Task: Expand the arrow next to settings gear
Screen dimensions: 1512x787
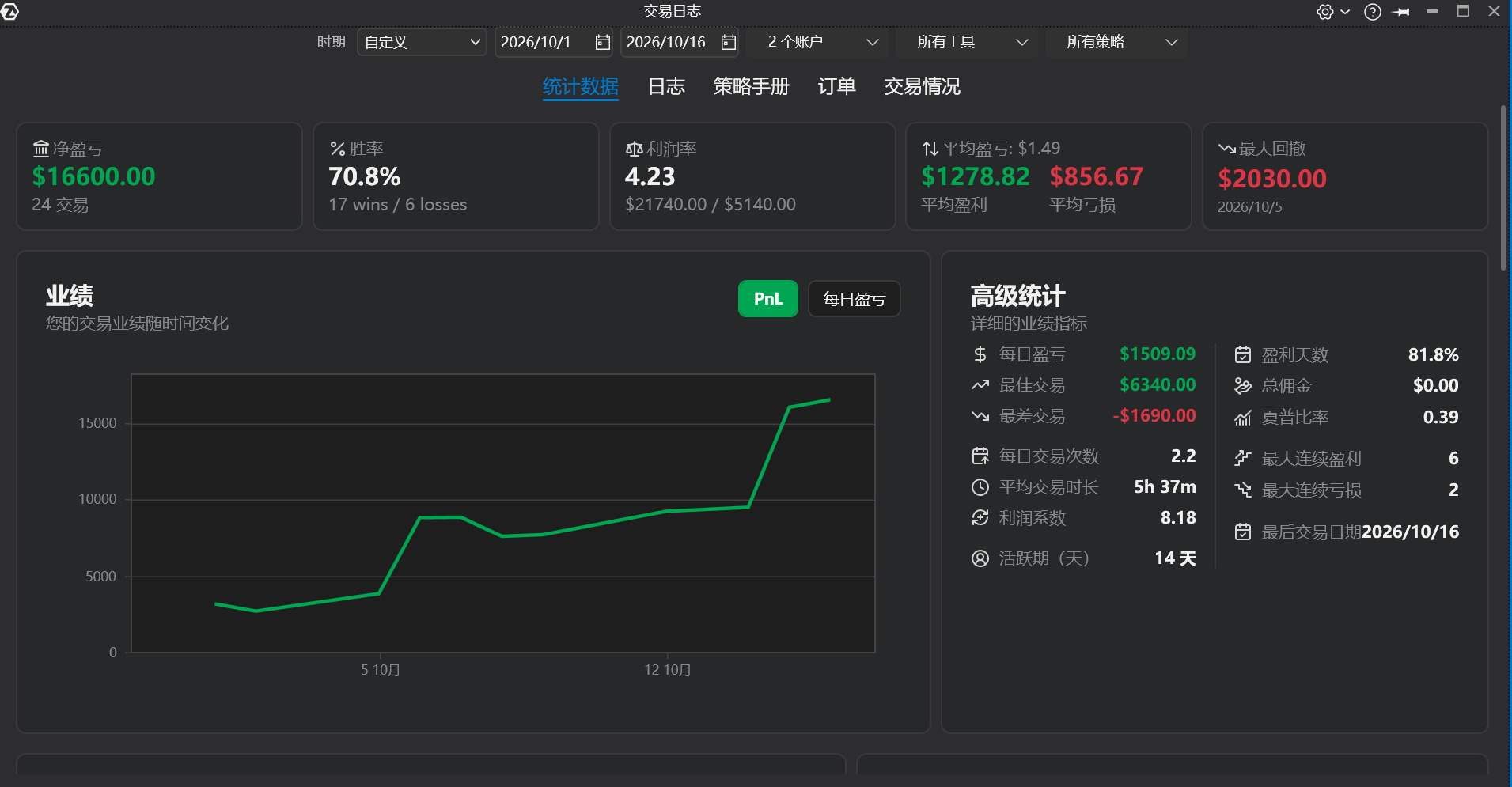Action: click(1345, 12)
